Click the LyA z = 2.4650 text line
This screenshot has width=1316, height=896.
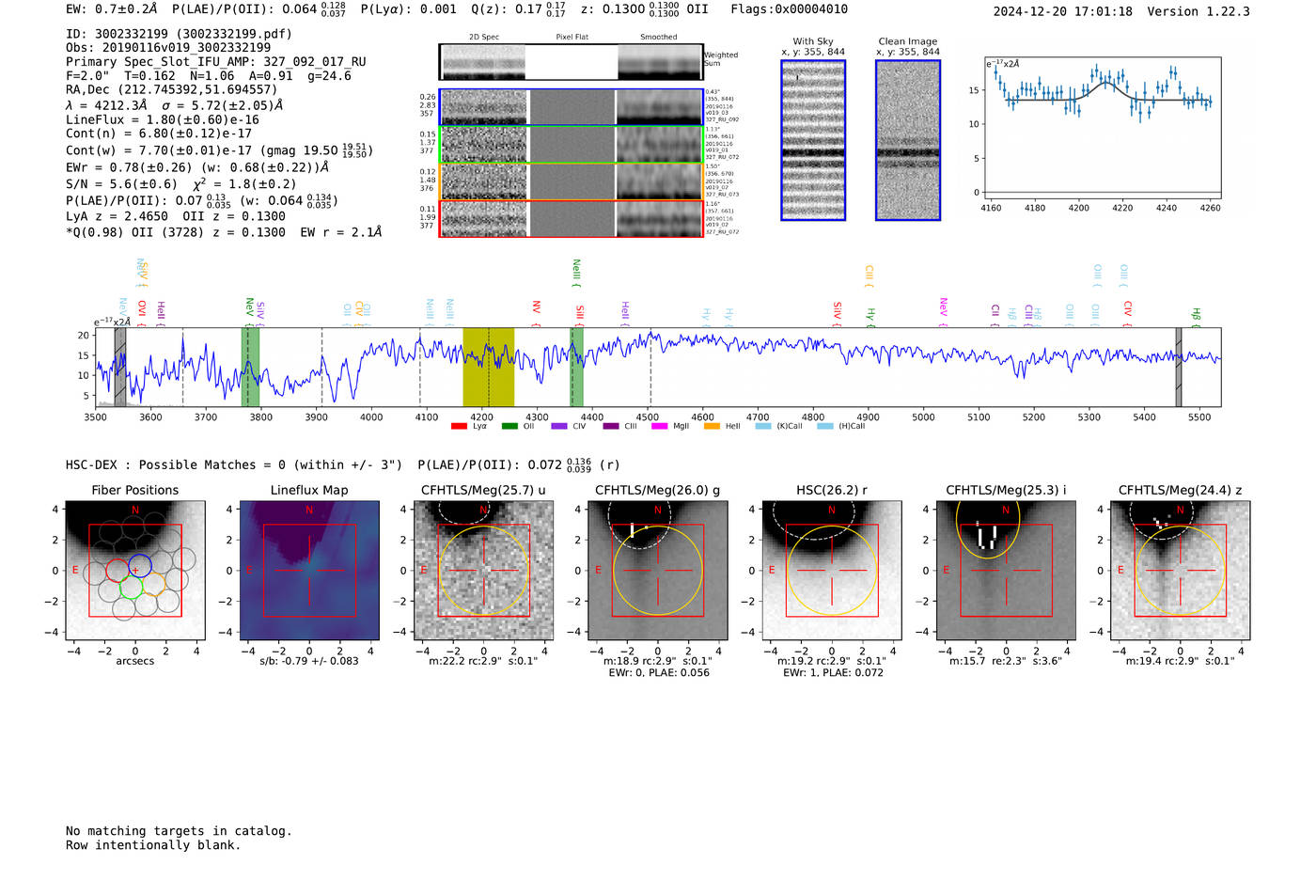click(176, 216)
